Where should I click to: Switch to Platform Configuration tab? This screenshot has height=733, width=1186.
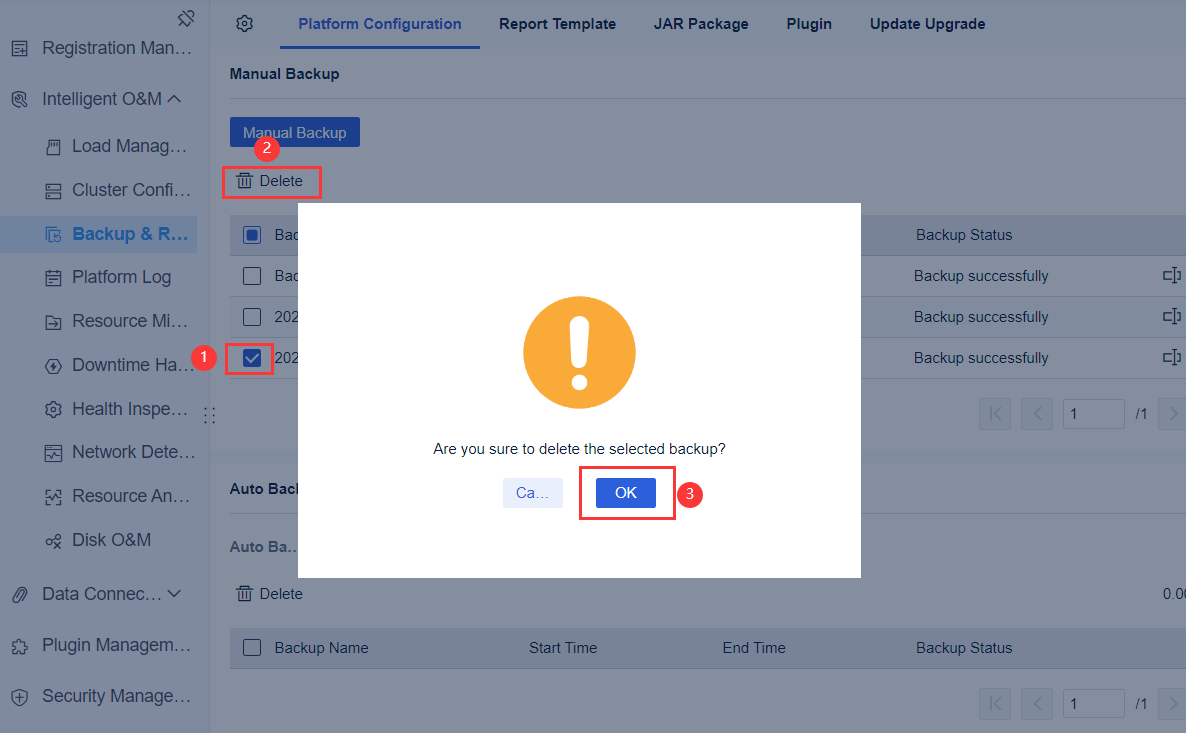point(380,23)
